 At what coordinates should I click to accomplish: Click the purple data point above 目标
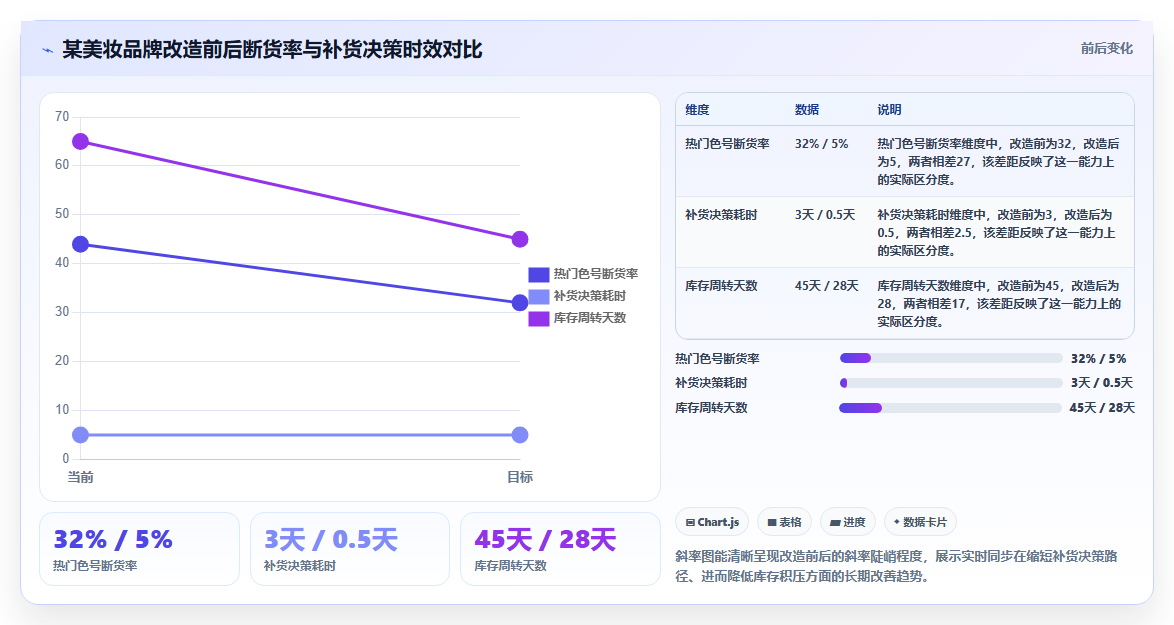pos(520,240)
